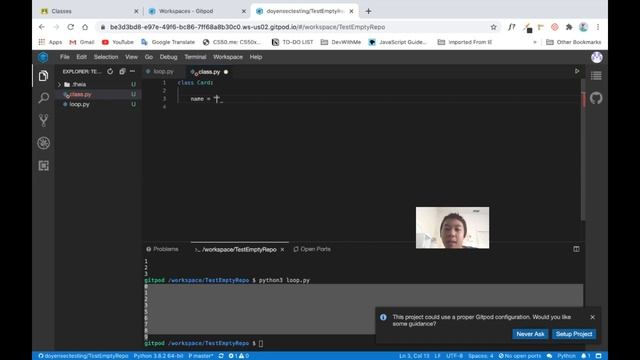640x360 pixels.
Task: Open the Workspace menu
Action: [228, 57]
